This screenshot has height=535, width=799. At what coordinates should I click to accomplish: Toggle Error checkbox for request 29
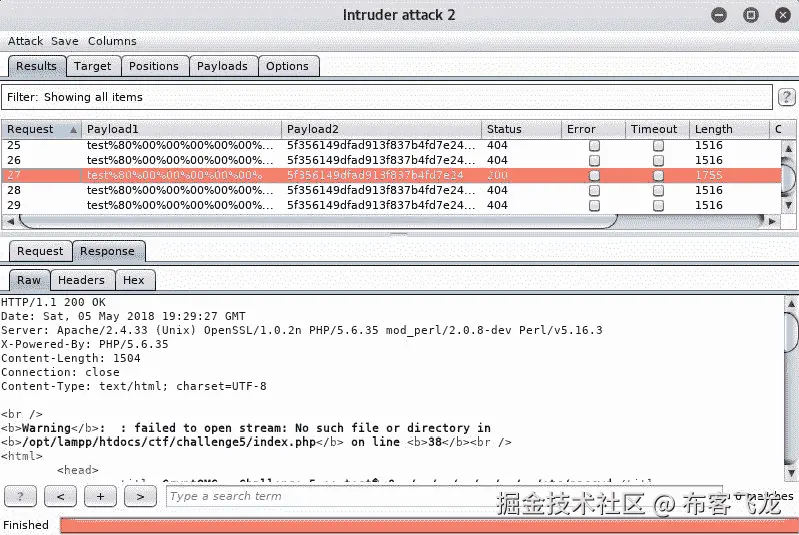tap(594, 206)
